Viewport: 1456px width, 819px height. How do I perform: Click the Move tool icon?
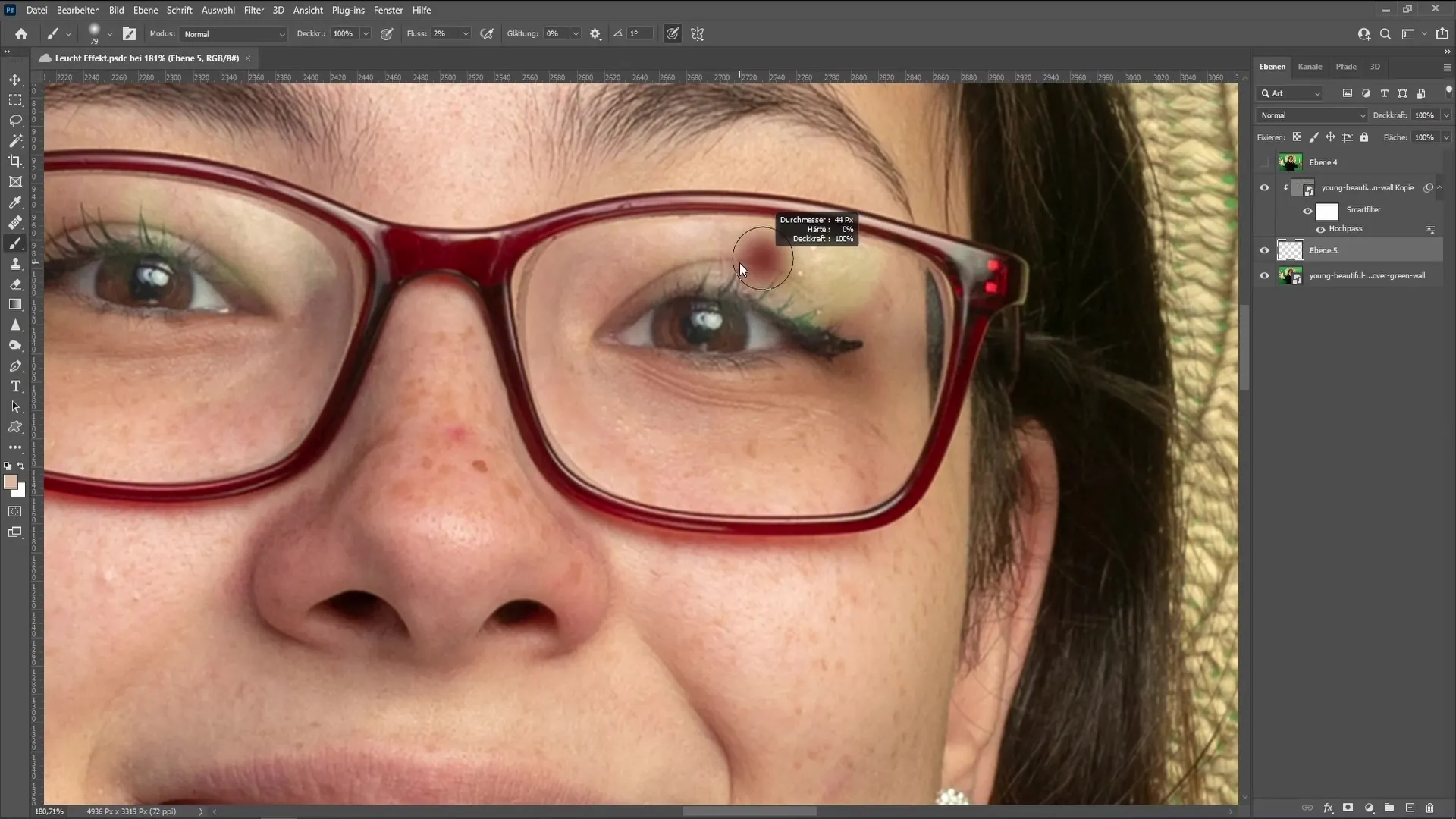point(15,78)
